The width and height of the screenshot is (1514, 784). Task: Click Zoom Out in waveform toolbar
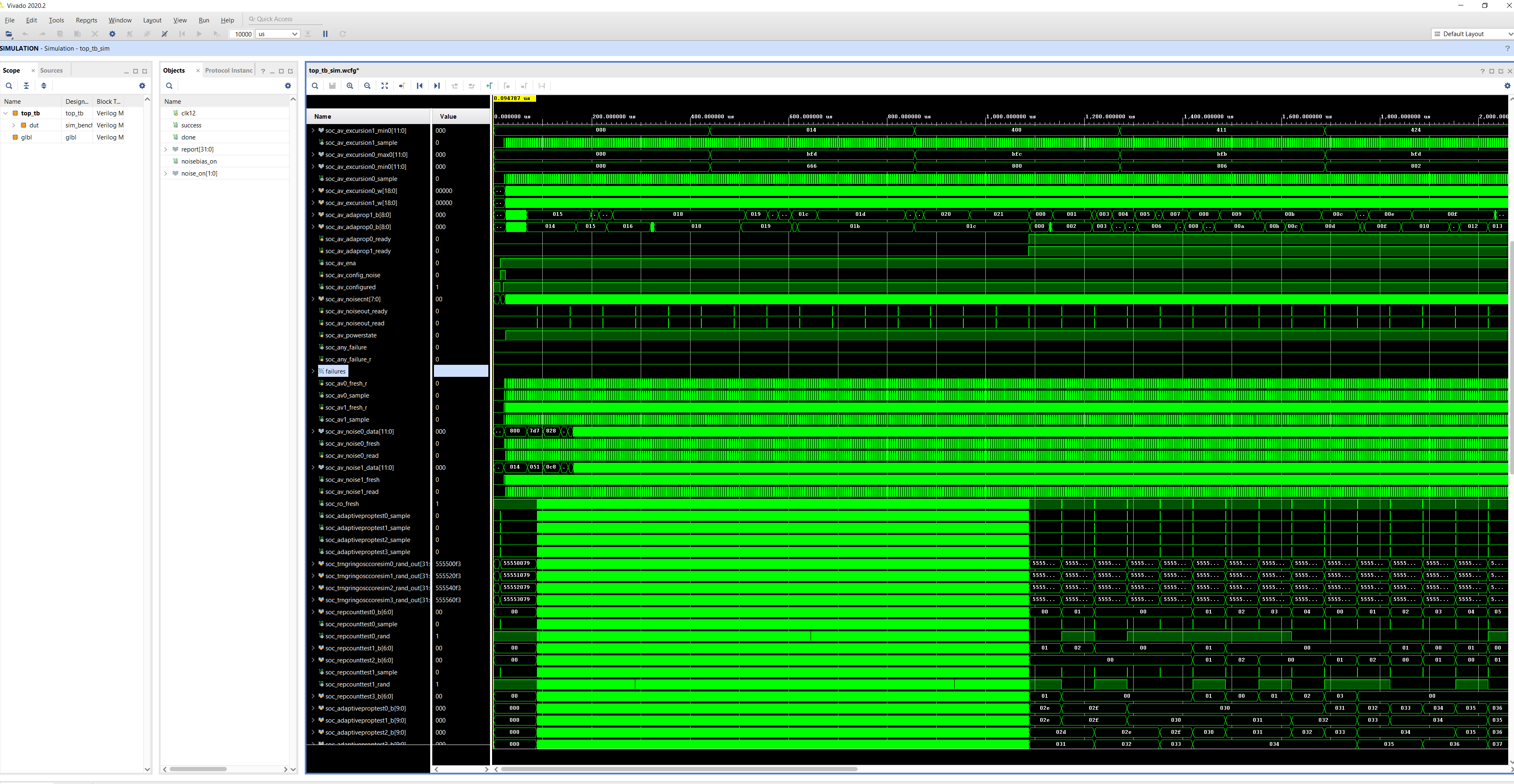(x=367, y=86)
